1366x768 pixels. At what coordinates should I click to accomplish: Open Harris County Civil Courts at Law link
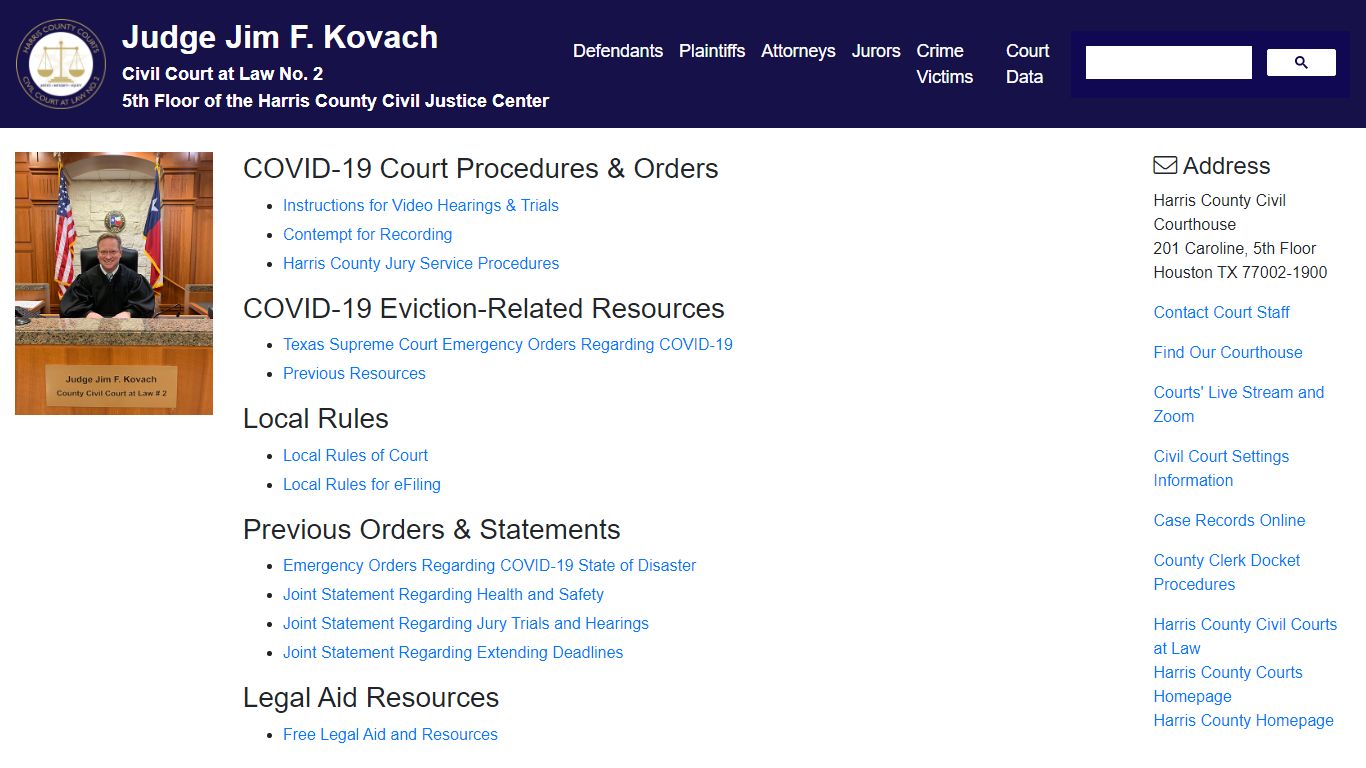1245,636
